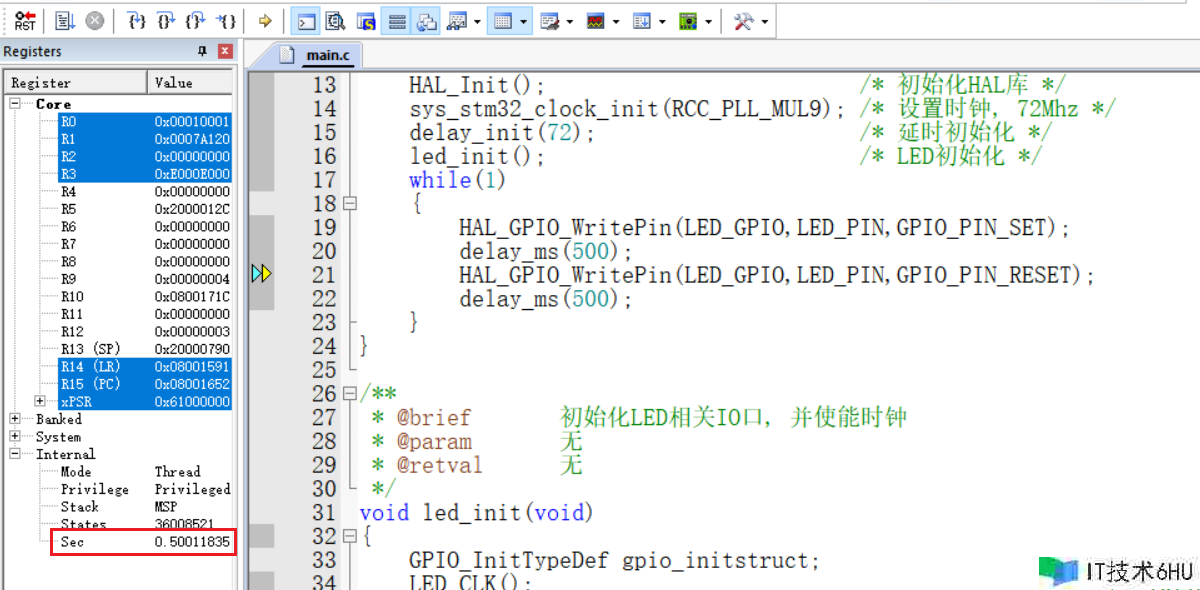Click the Step Out icon
The image size is (1200, 590).
tap(196, 21)
